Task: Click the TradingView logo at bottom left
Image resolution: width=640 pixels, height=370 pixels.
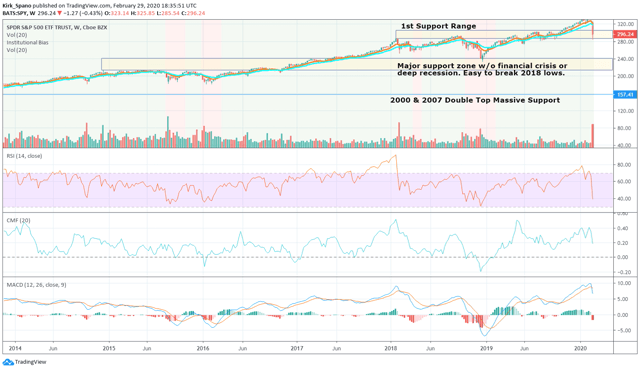Action: [x=24, y=362]
